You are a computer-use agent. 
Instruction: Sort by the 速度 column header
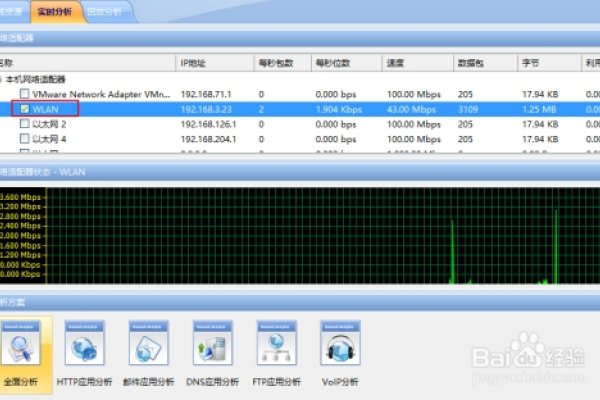(417, 63)
